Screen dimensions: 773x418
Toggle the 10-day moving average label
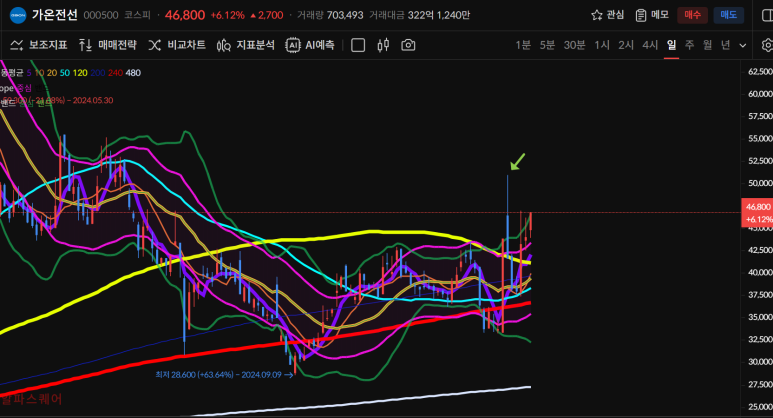point(39,73)
